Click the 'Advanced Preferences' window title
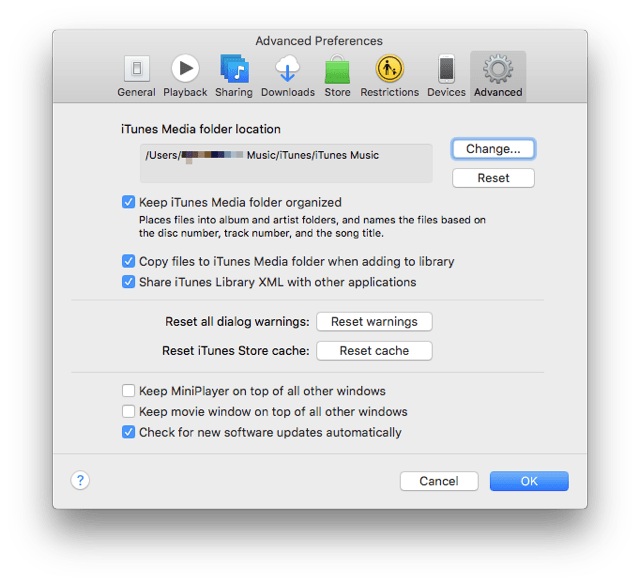640x584 pixels. [319, 41]
